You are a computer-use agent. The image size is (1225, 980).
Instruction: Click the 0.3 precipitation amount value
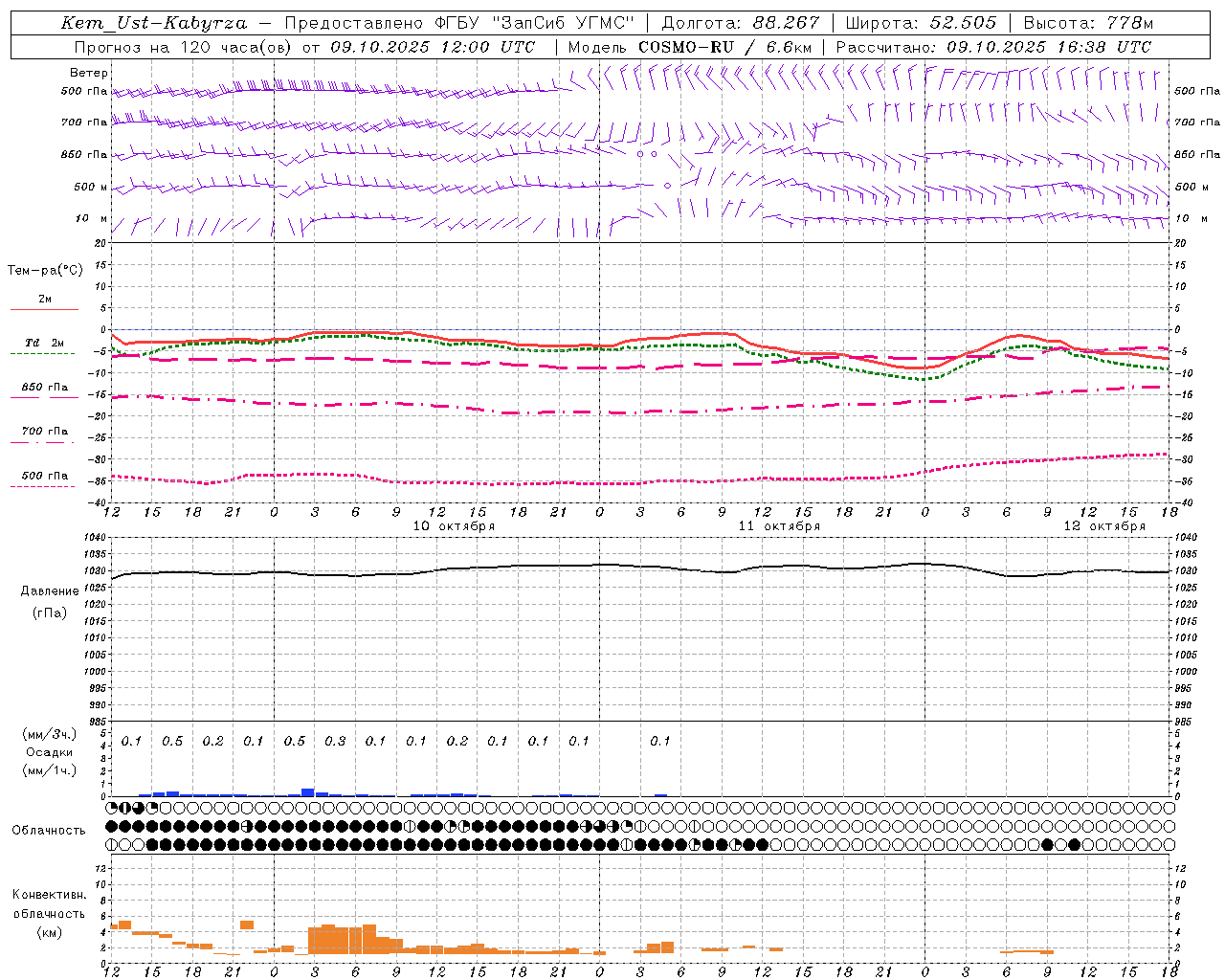(x=335, y=742)
